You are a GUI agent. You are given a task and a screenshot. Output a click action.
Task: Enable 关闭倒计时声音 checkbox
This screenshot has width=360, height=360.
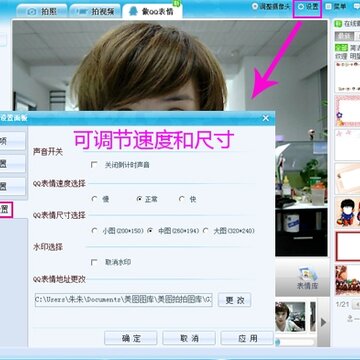[94, 165]
